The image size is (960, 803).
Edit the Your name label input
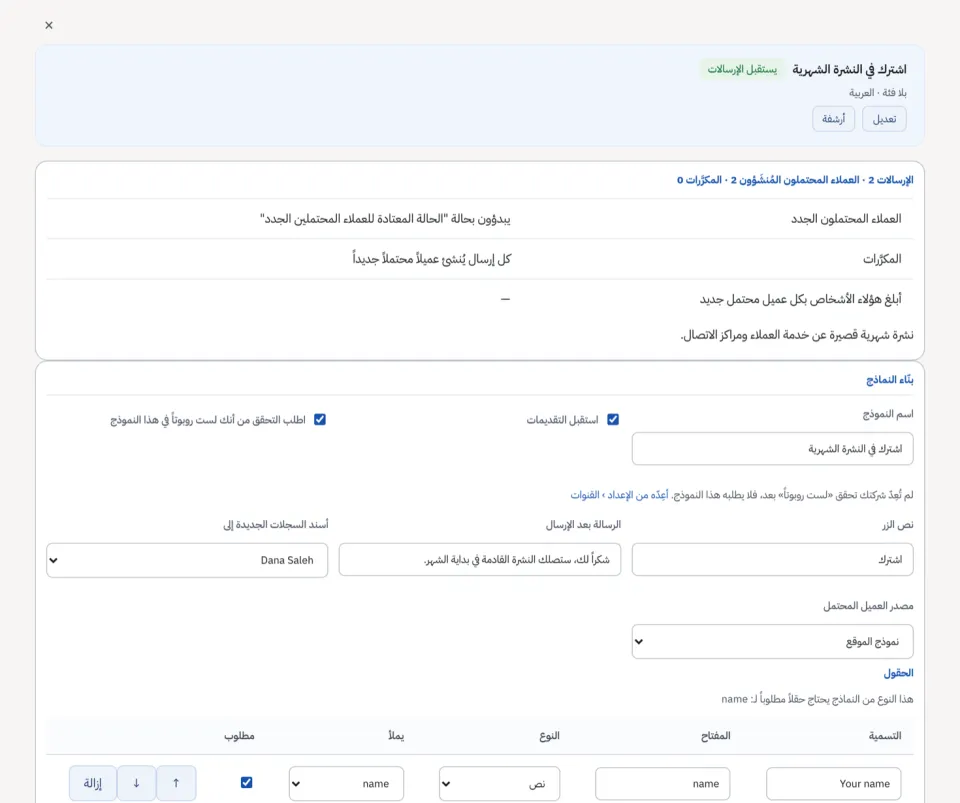[833, 783]
